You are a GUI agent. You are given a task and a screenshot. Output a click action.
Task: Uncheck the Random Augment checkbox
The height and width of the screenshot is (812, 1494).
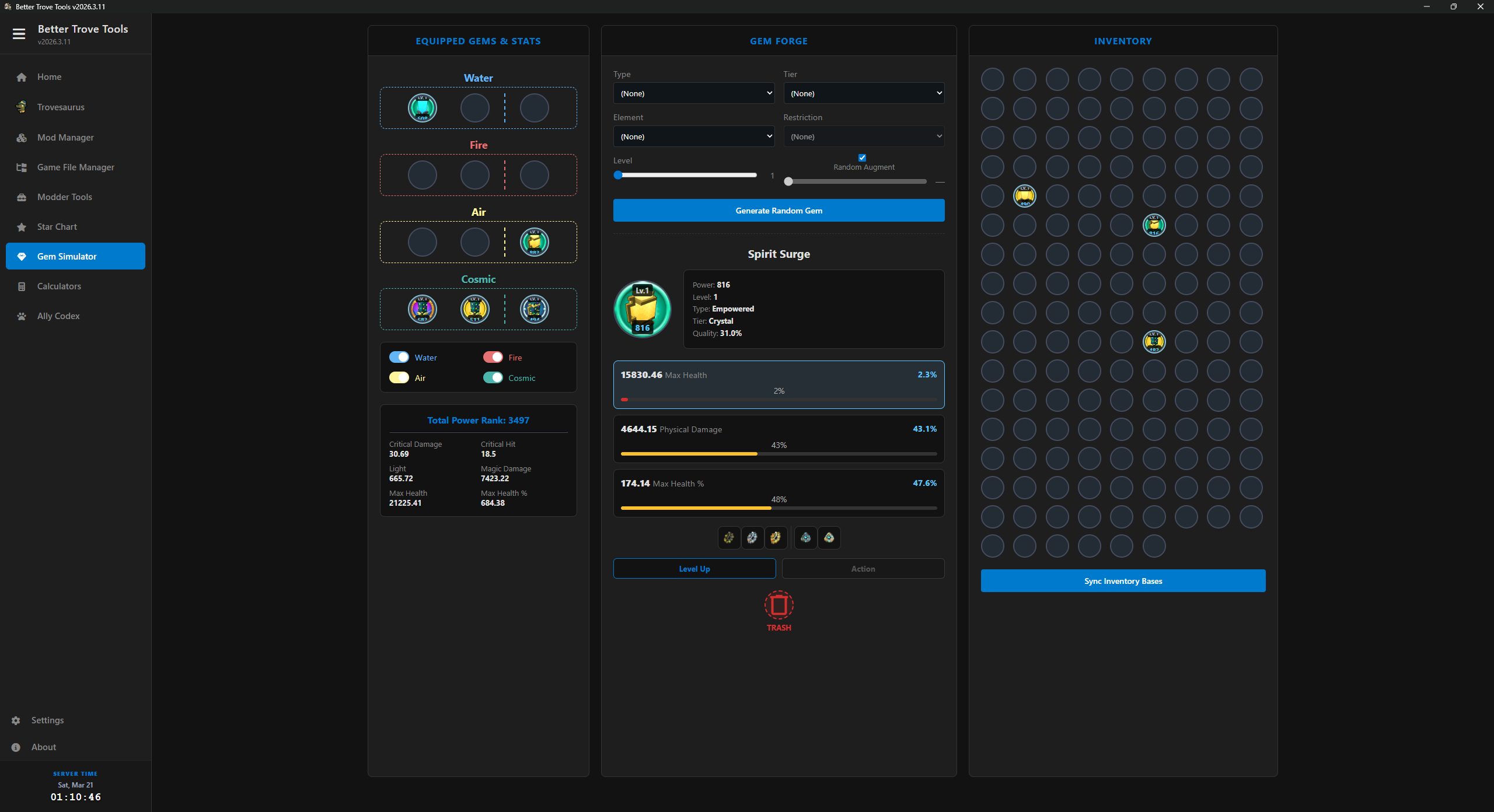(x=862, y=157)
